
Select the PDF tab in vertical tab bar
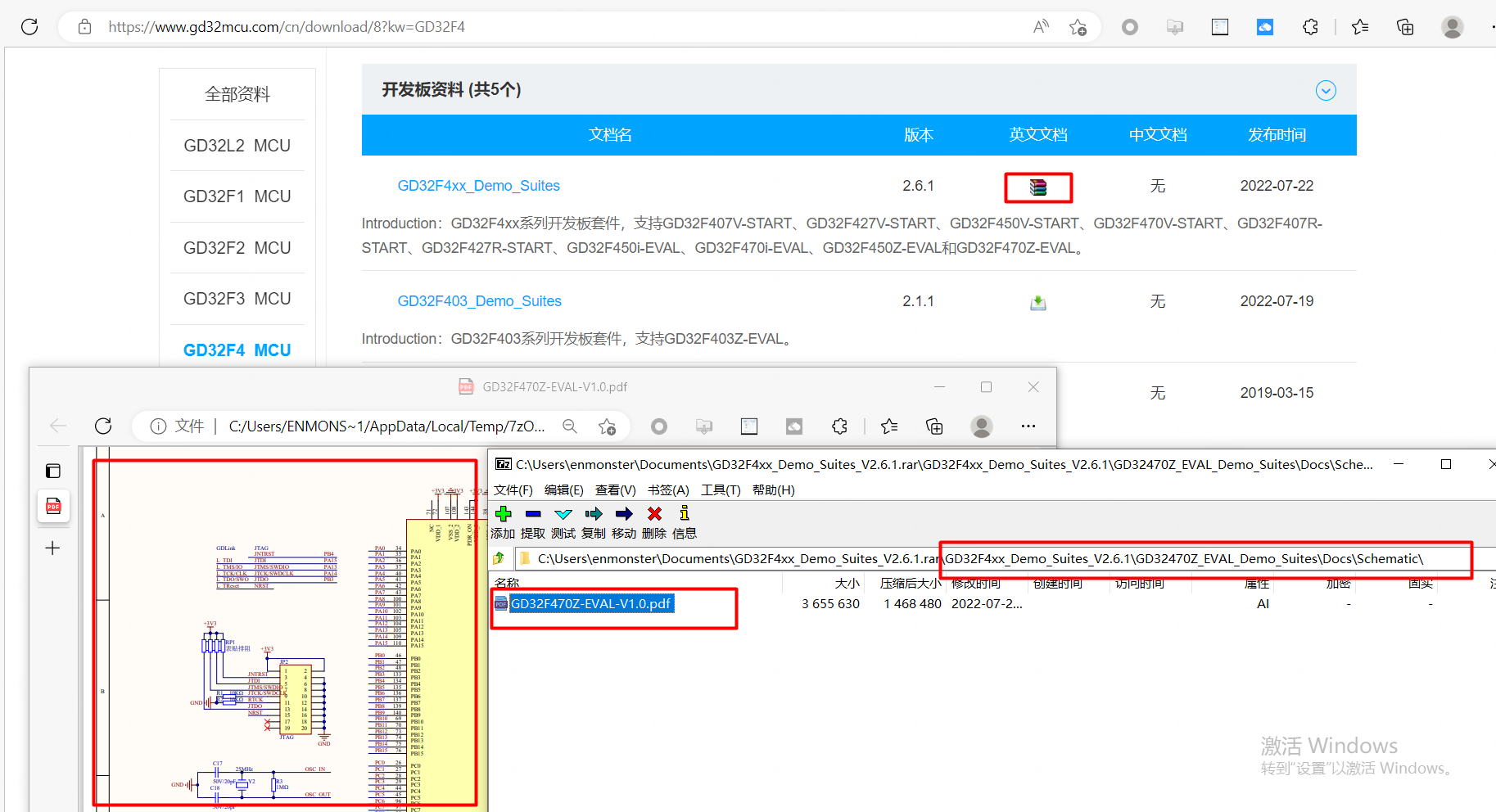coord(53,506)
